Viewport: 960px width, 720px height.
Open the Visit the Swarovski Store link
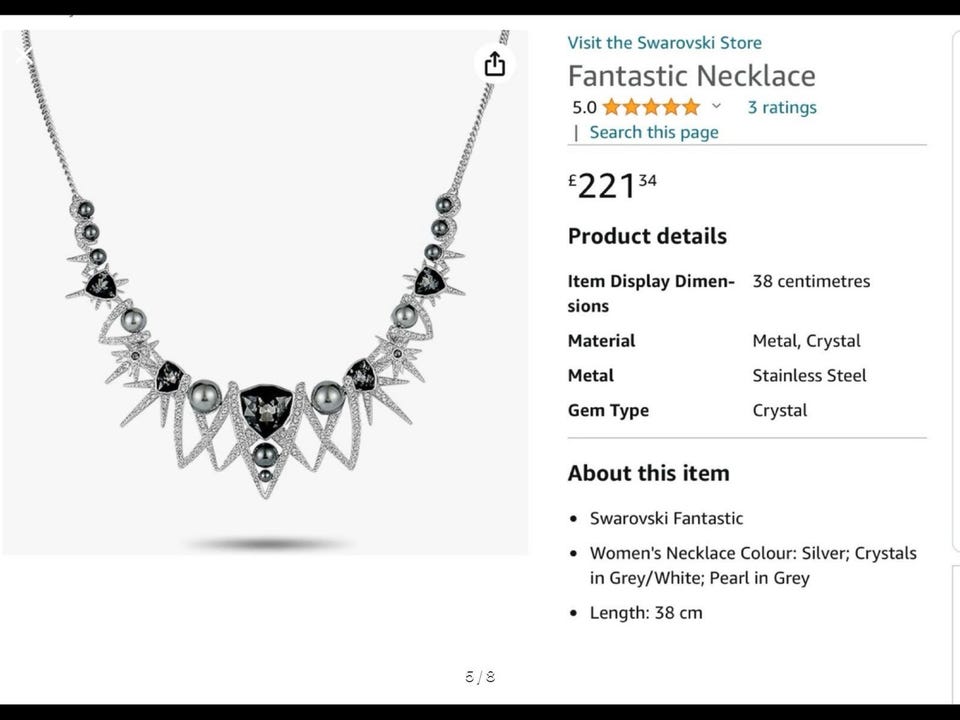(x=664, y=43)
